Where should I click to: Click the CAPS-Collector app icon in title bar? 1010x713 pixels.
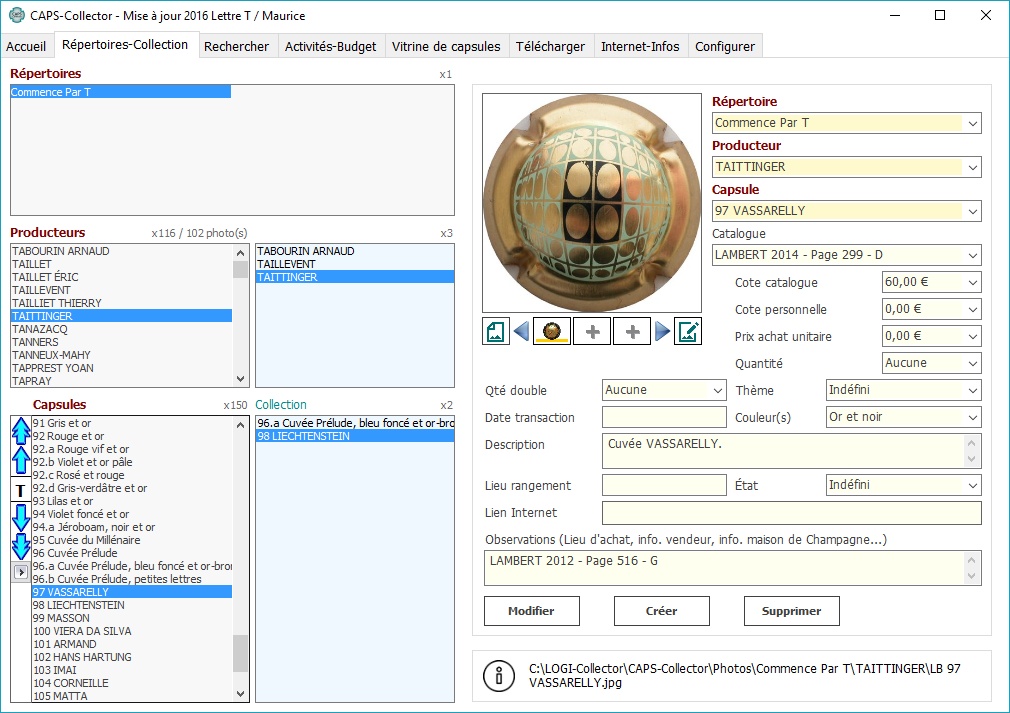[x=17, y=15]
